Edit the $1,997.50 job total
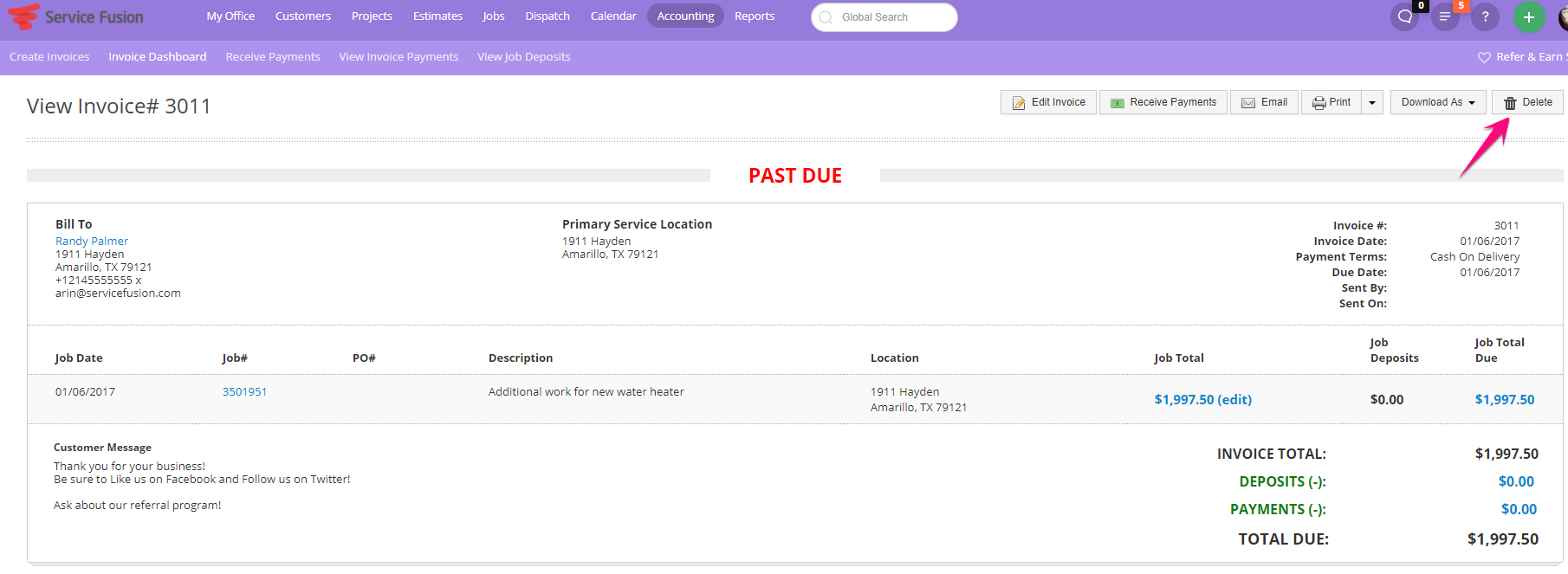 (1202, 399)
